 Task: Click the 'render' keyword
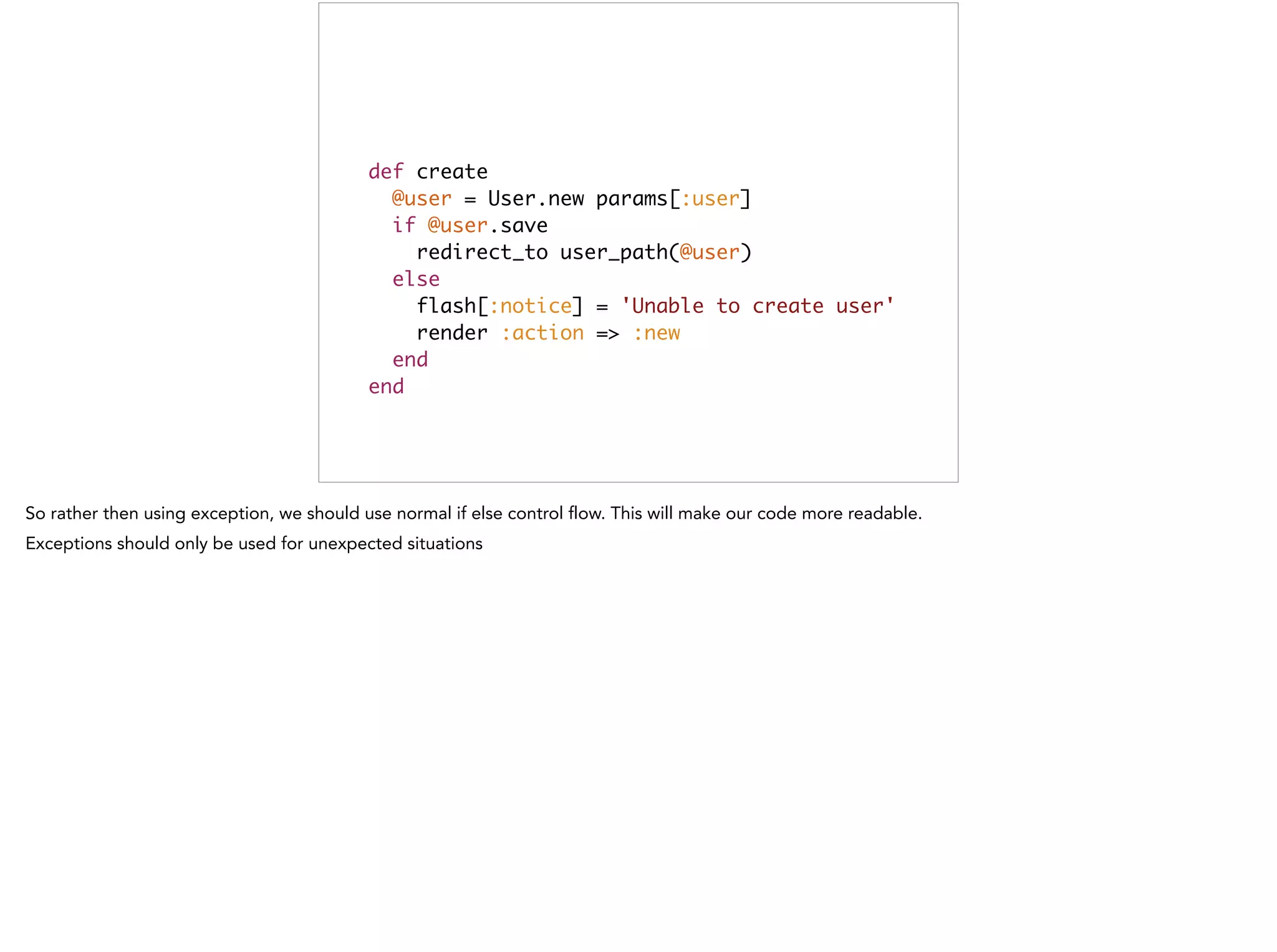point(451,332)
